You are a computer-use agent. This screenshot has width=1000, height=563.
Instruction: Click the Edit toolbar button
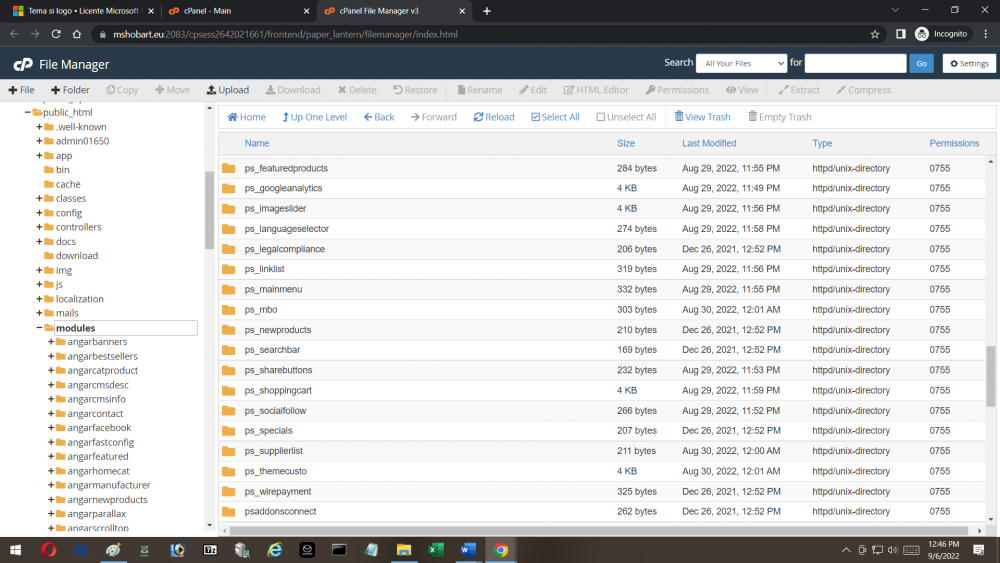[x=533, y=90]
